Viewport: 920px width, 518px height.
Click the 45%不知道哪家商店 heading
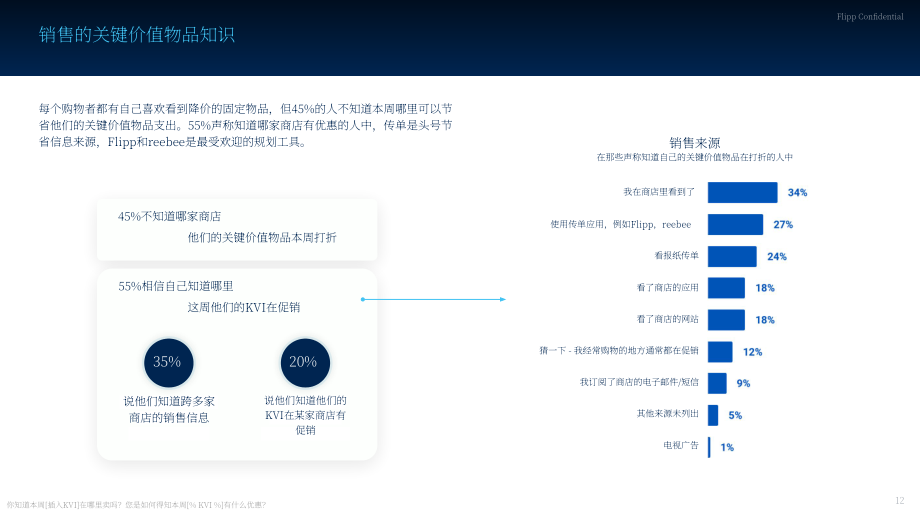coord(170,216)
